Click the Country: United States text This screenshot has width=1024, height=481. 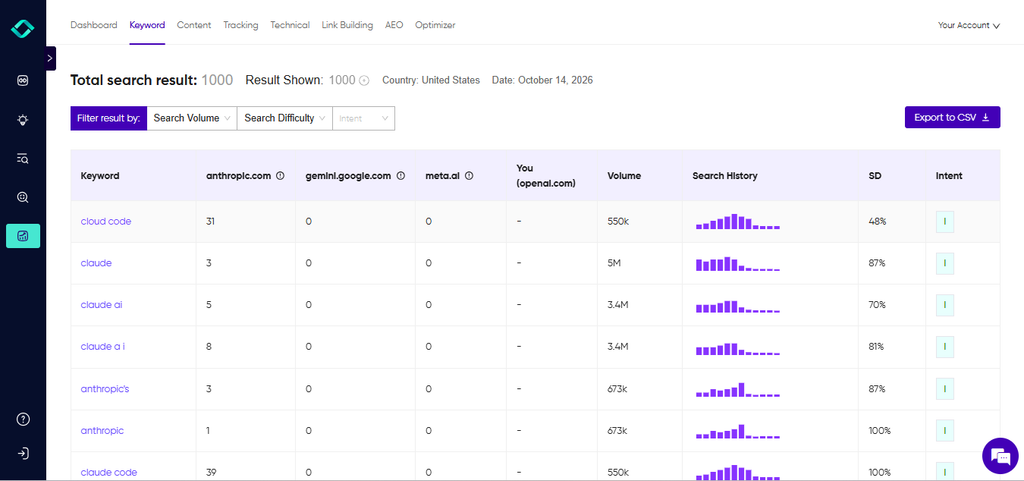pos(431,80)
